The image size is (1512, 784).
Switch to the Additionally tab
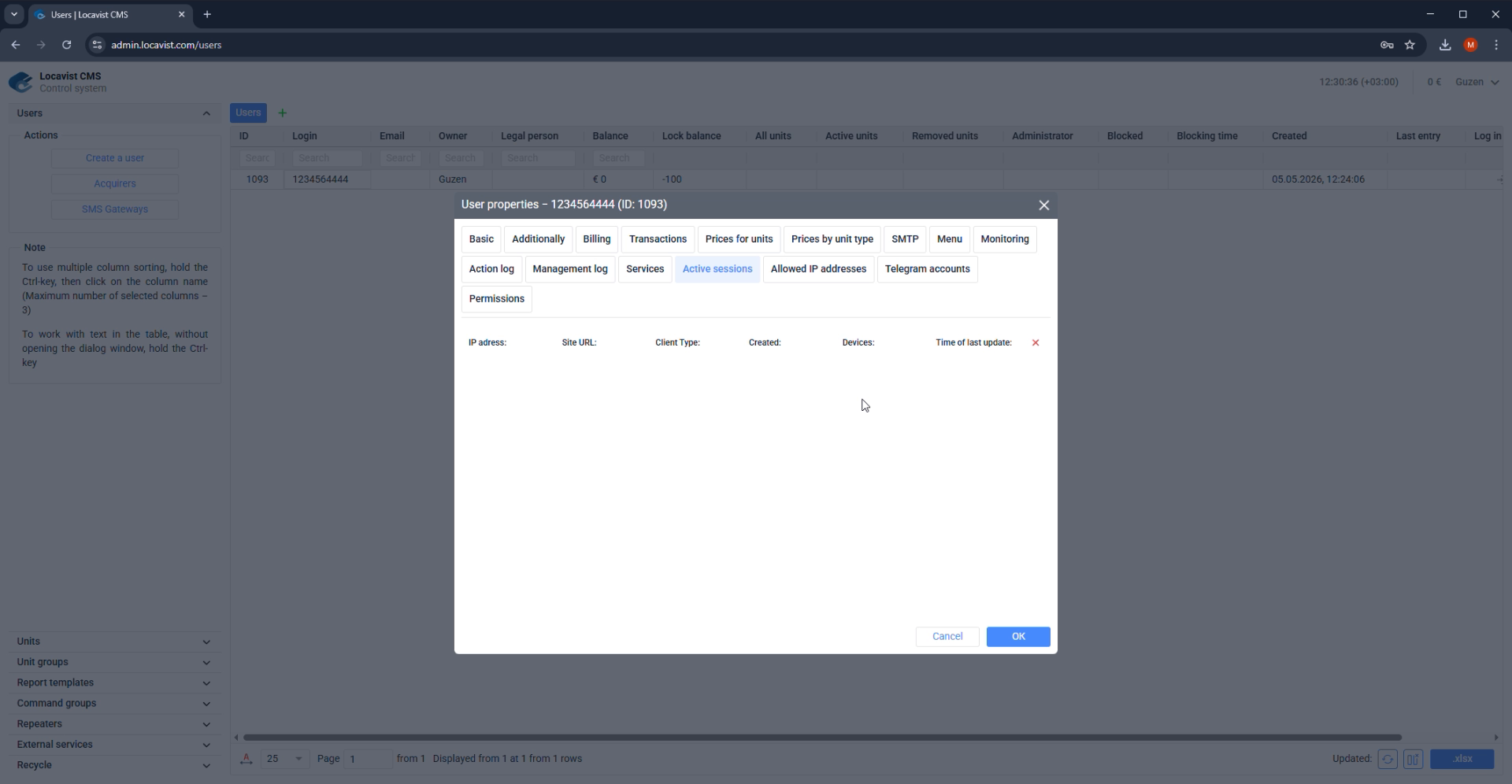tap(538, 239)
